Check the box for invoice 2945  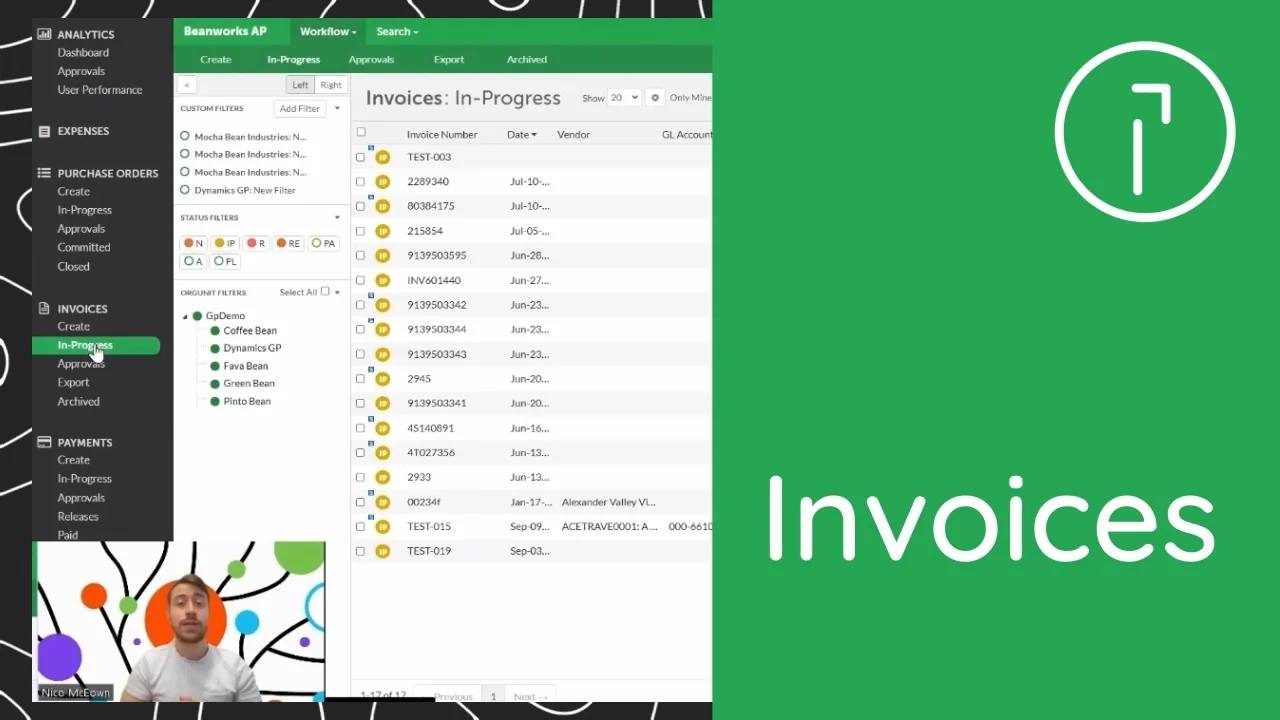pyautogui.click(x=360, y=379)
